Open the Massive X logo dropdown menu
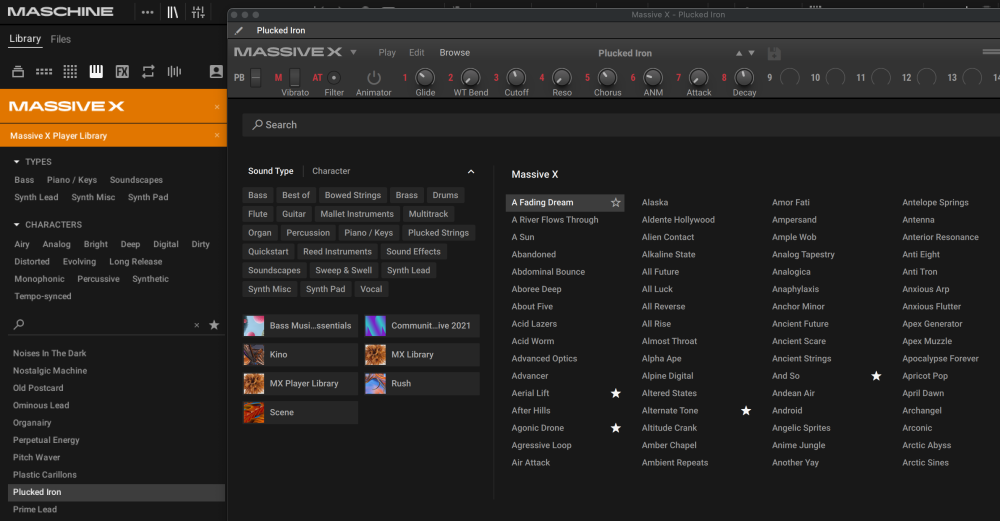Viewport: 1000px width, 521px height. click(x=353, y=52)
